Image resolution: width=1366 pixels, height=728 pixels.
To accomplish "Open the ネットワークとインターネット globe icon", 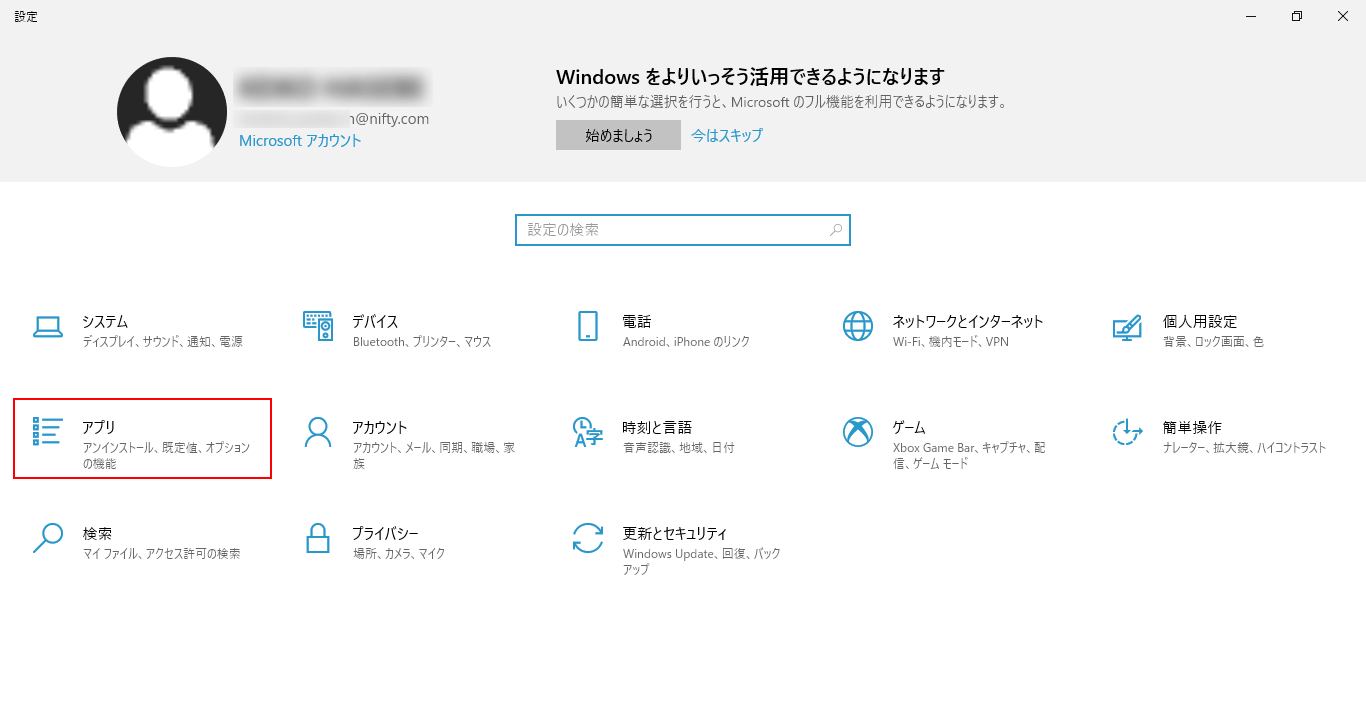I will (x=858, y=326).
